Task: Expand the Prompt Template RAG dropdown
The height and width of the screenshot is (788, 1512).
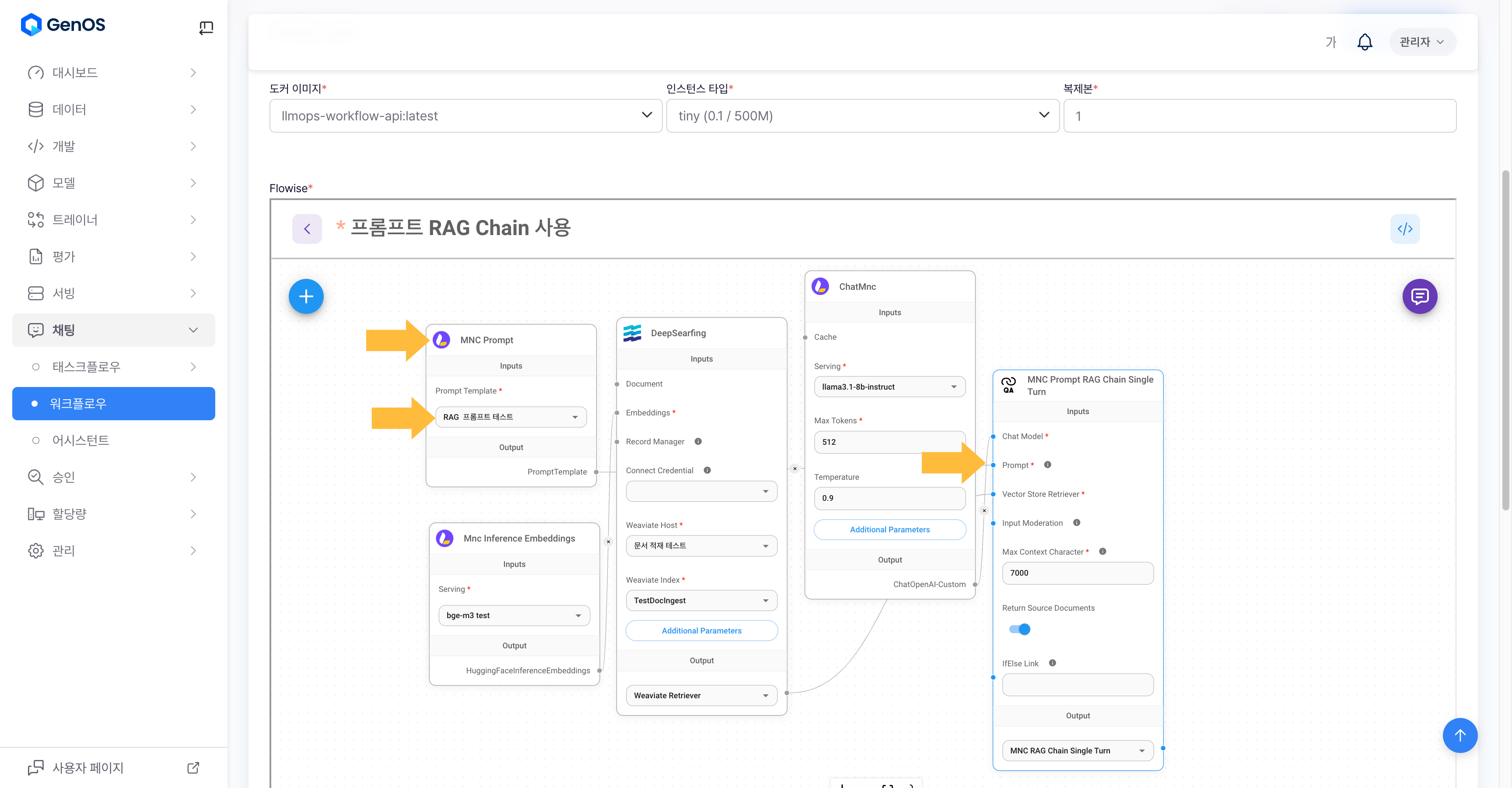Action: pos(511,417)
